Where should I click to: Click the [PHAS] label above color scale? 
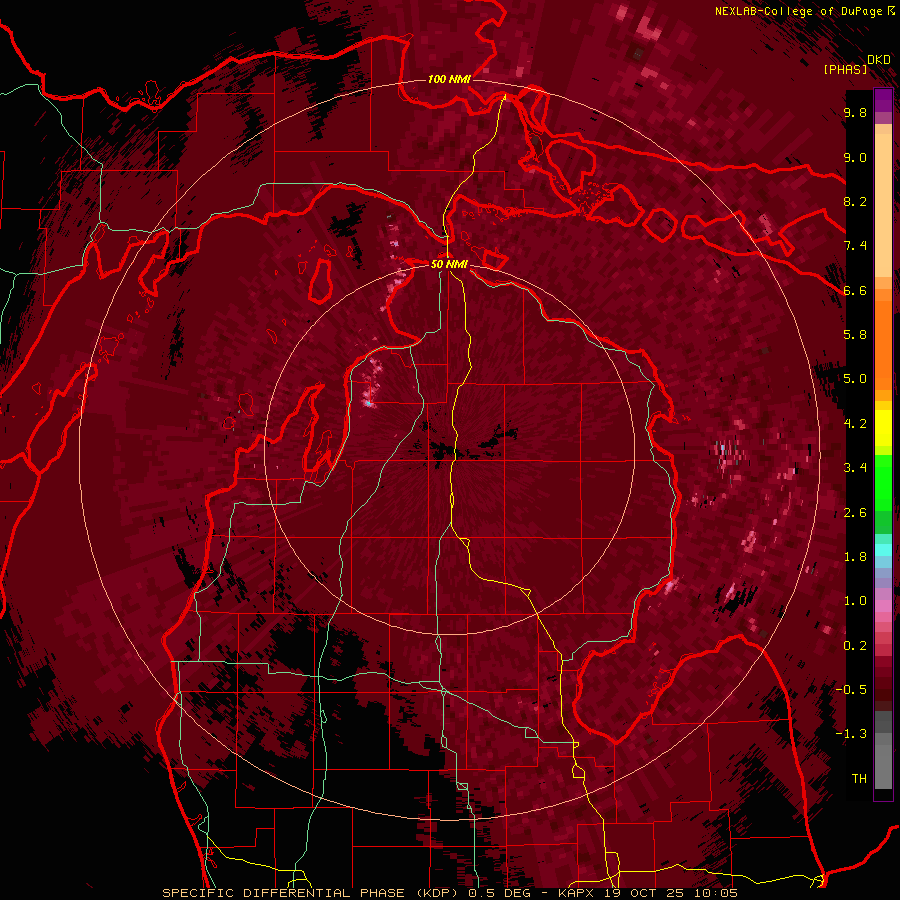tap(845, 69)
